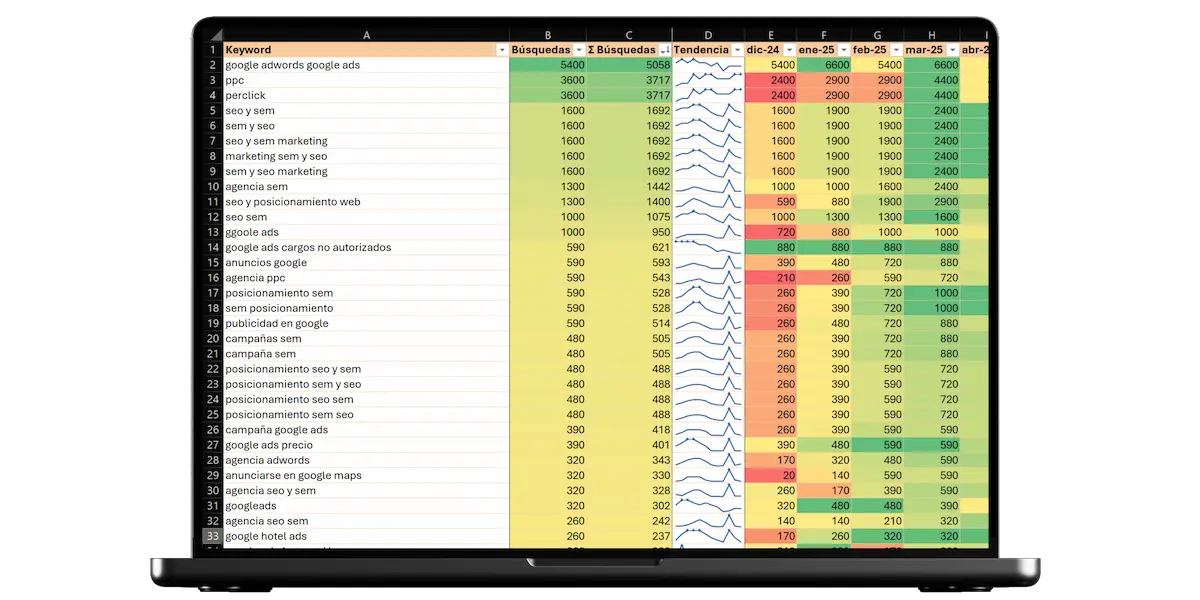Open the feb-25 filter arrow icon
Viewport: 1200px width, 600px height.
click(x=897, y=50)
